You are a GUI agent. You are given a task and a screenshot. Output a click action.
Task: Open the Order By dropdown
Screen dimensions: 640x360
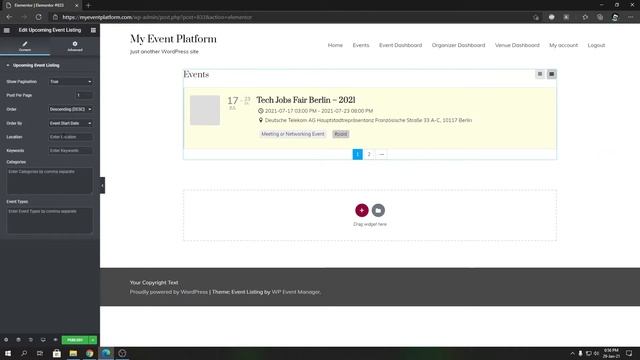pos(71,123)
